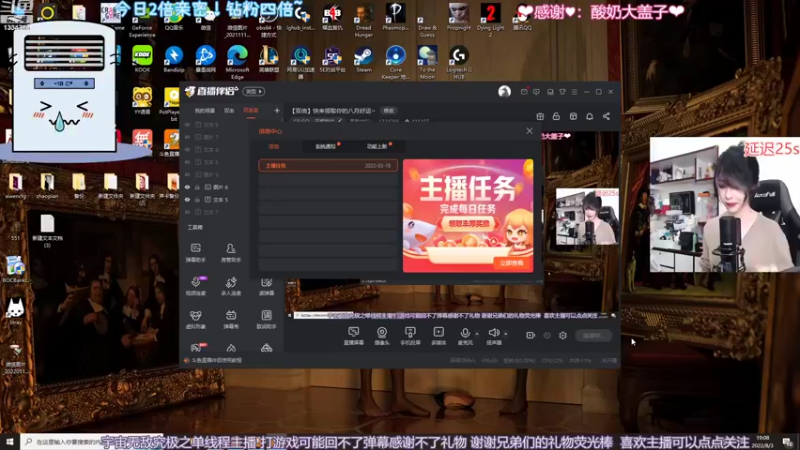Open the Stray desktop shortcut
The image size is (800, 450).
(15, 311)
